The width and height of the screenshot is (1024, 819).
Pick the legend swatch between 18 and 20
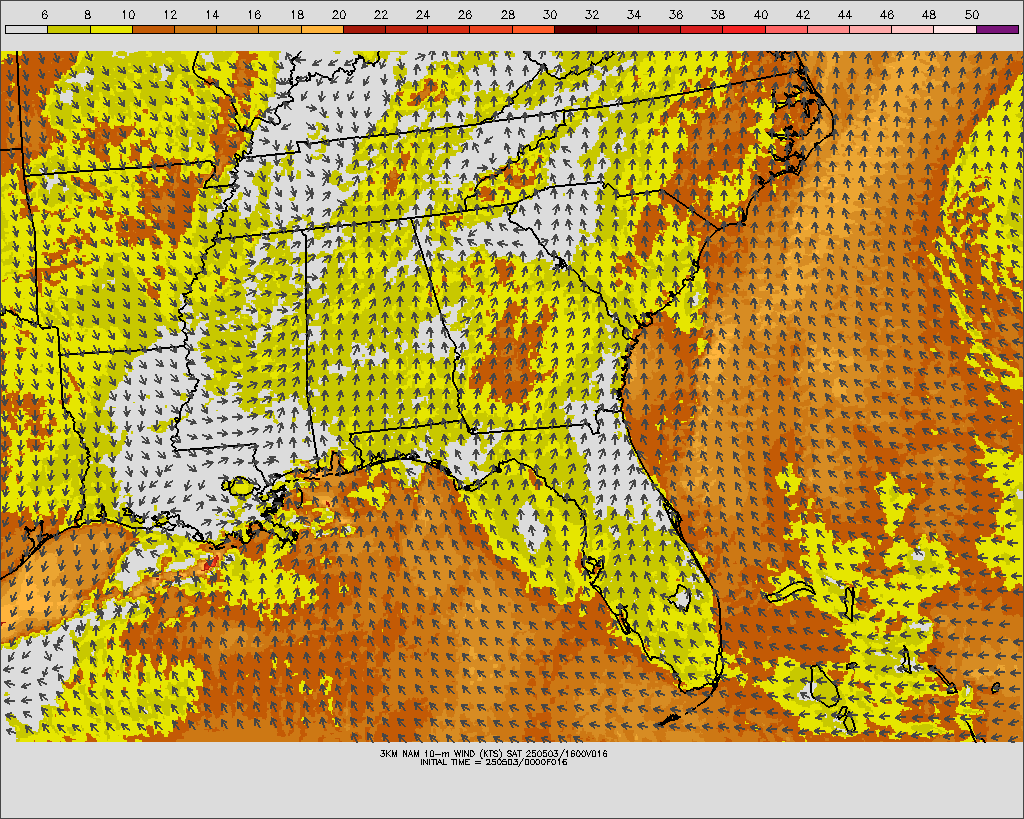click(x=323, y=29)
